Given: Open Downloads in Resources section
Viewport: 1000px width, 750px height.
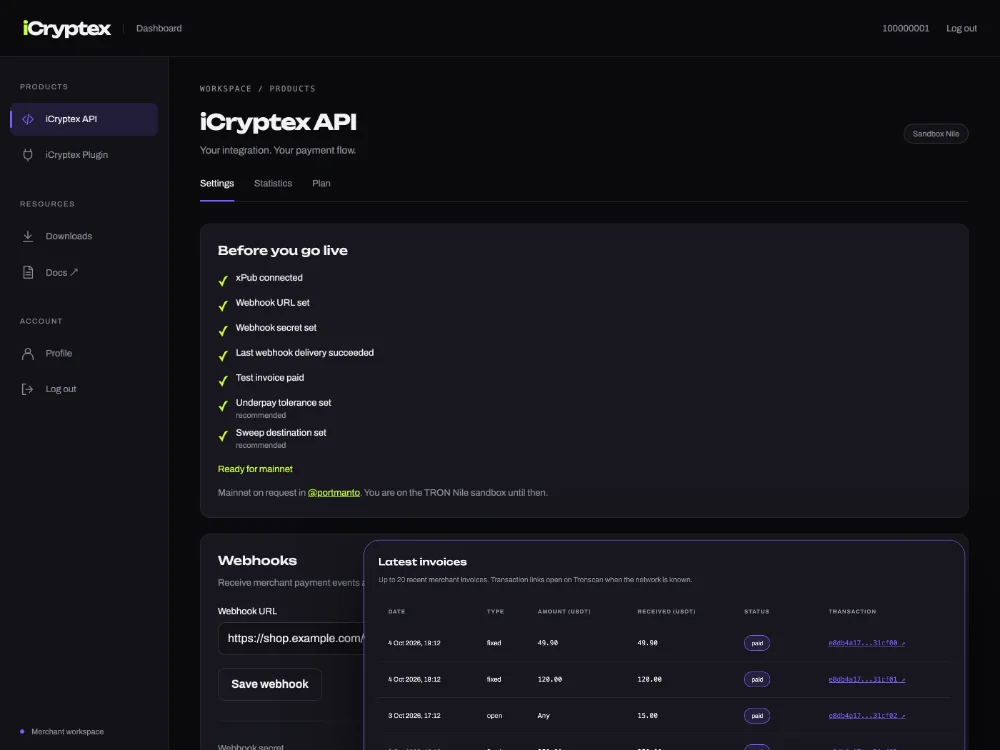Looking at the screenshot, I should click(84, 236).
